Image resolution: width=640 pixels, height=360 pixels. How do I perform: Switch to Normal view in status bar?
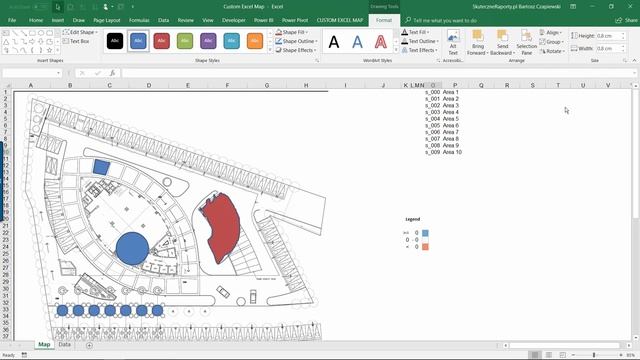point(535,355)
